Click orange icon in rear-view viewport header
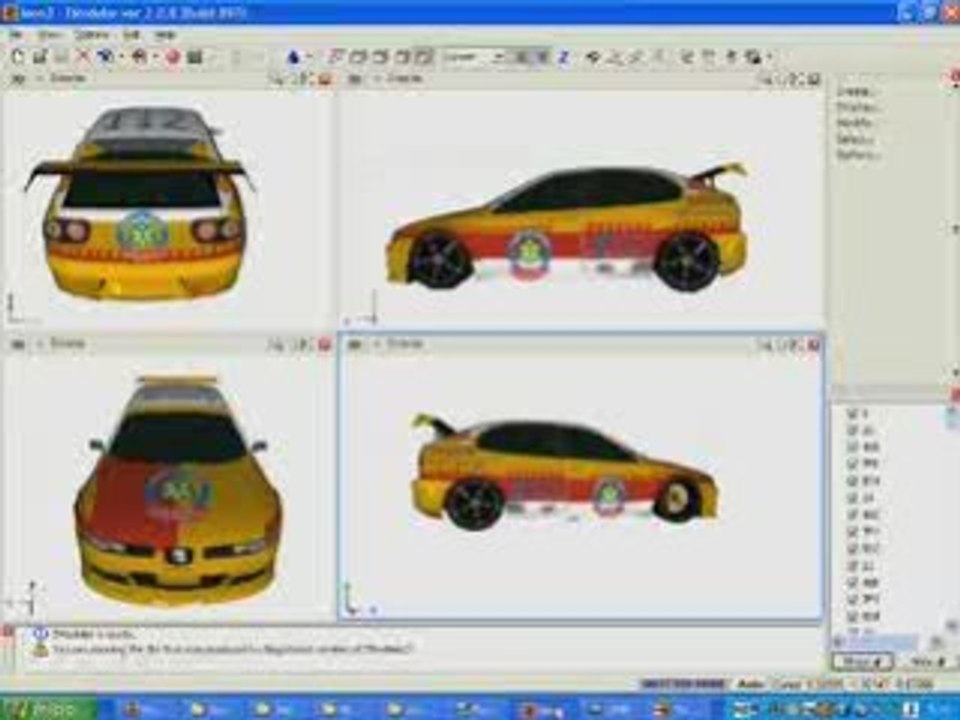This screenshot has height=720, width=960. [324, 79]
